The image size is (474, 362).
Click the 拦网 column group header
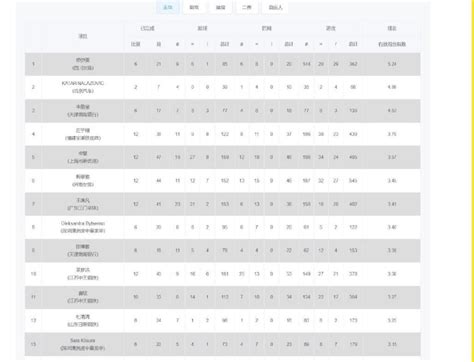[x=267, y=28]
